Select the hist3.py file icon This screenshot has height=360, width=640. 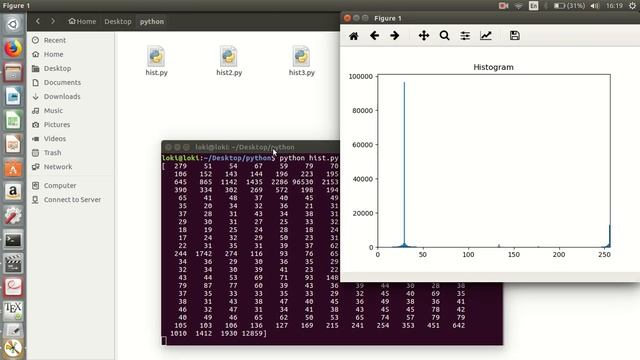(301, 57)
